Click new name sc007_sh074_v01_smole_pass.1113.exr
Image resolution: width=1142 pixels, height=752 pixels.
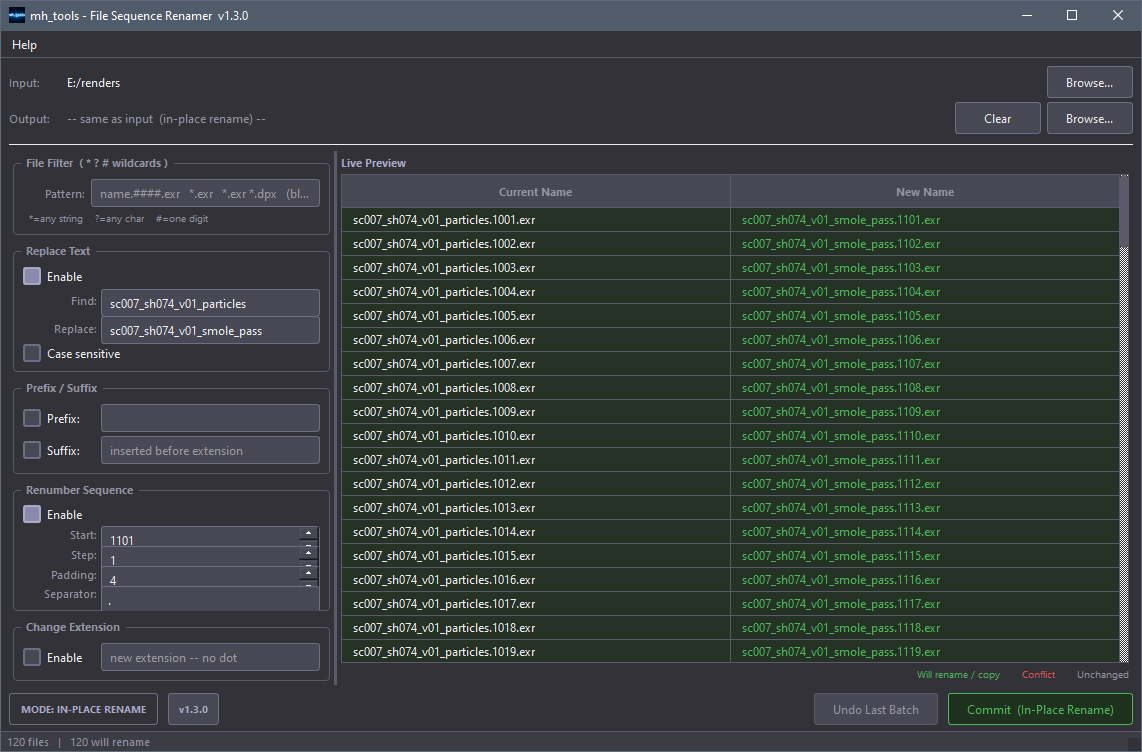click(924, 508)
